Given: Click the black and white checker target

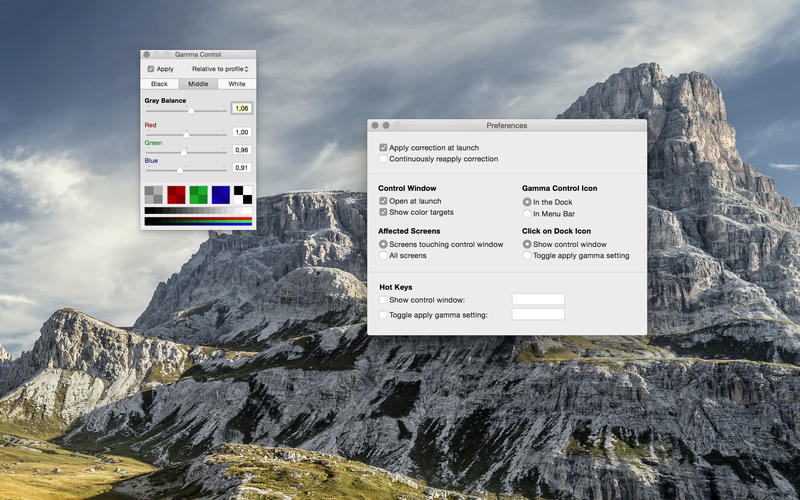Looking at the screenshot, I should tap(242, 195).
